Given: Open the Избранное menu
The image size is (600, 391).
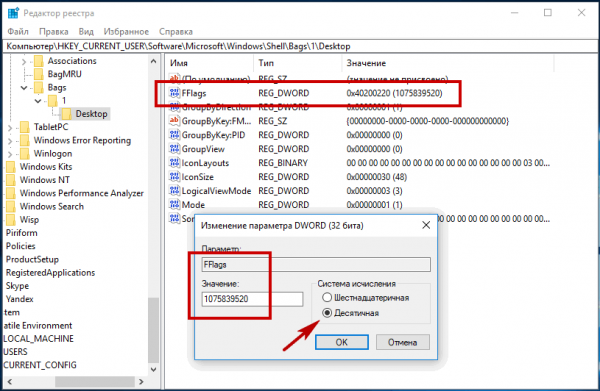Looking at the screenshot, I should [126, 31].
